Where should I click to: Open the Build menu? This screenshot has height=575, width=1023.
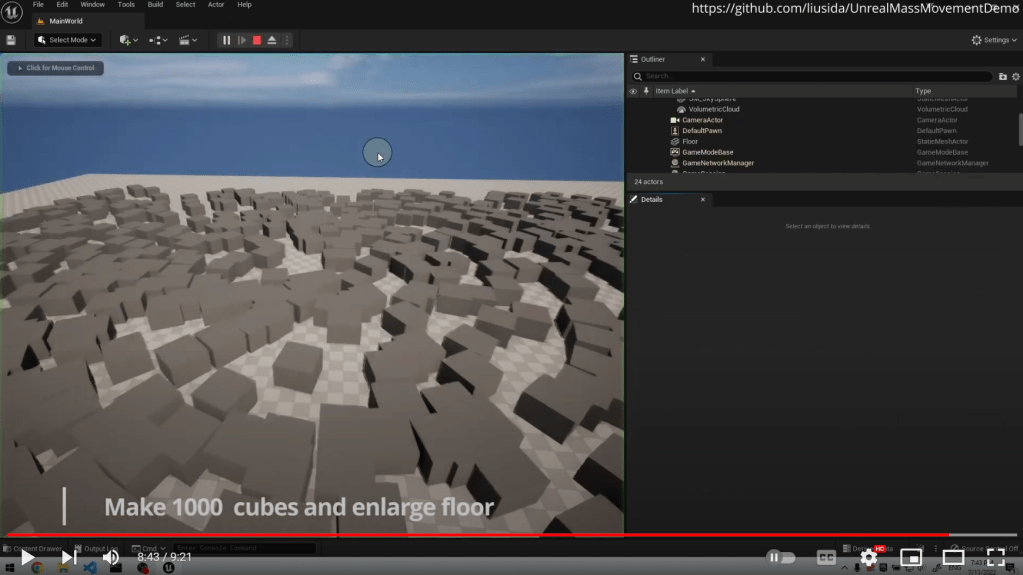[x=155, y=5]
